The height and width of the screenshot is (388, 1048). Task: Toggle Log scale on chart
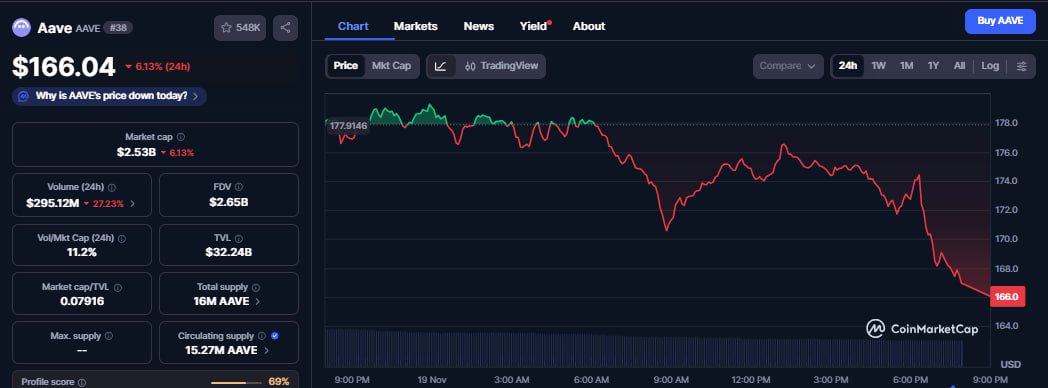point(990,66)
